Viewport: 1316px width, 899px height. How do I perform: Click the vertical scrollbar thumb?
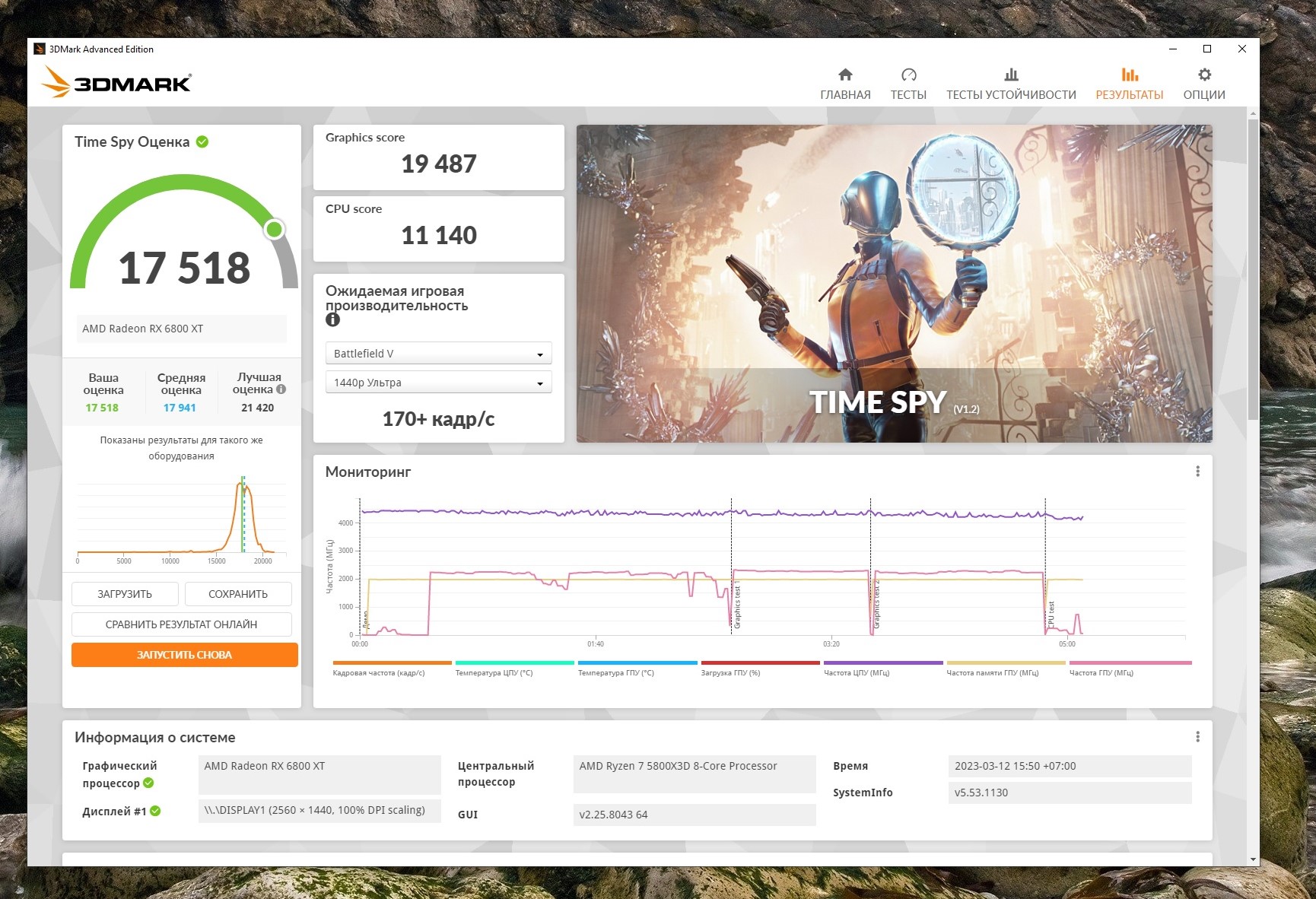pos(1253,268)
